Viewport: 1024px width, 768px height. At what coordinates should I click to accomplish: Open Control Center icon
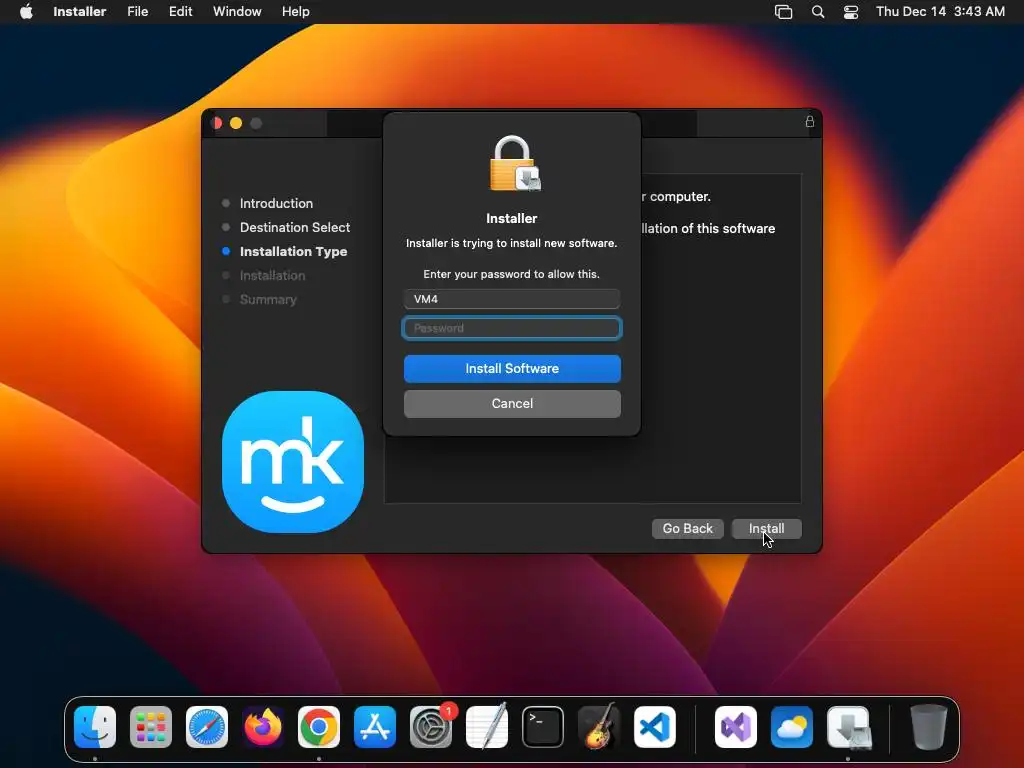click(x=851, y=12)
